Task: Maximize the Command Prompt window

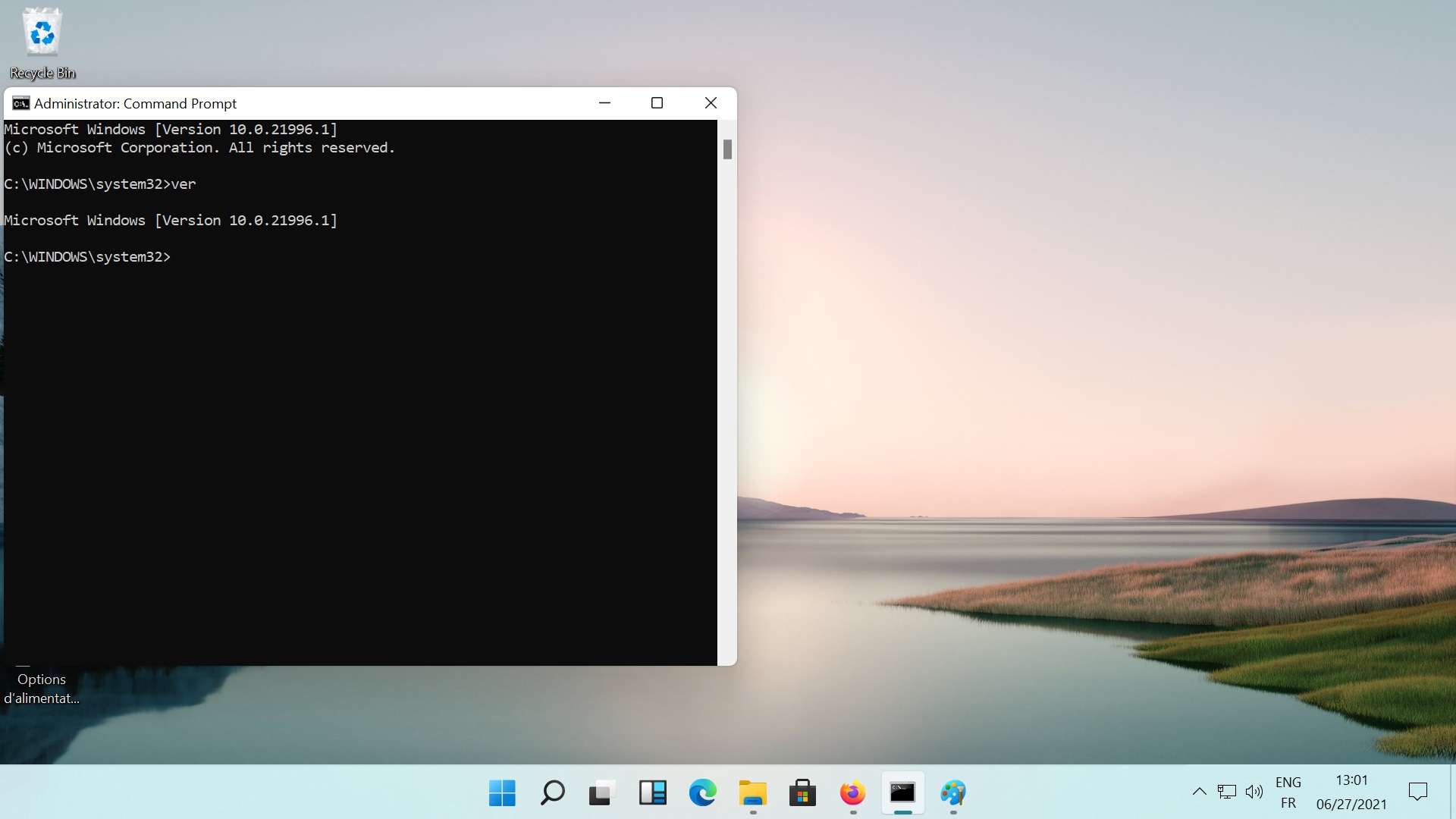Action: 657,103
